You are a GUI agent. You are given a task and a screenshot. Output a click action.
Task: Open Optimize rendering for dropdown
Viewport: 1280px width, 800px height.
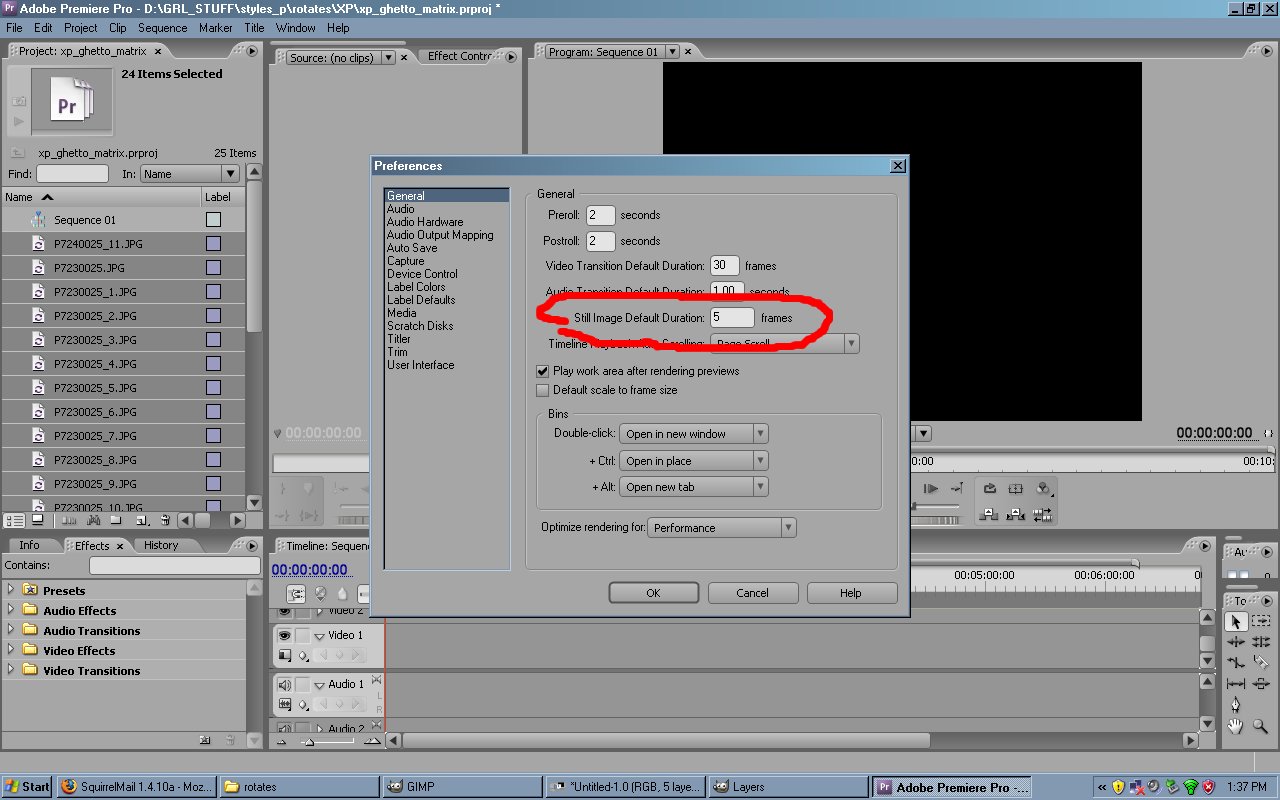(x=722, y=528)
